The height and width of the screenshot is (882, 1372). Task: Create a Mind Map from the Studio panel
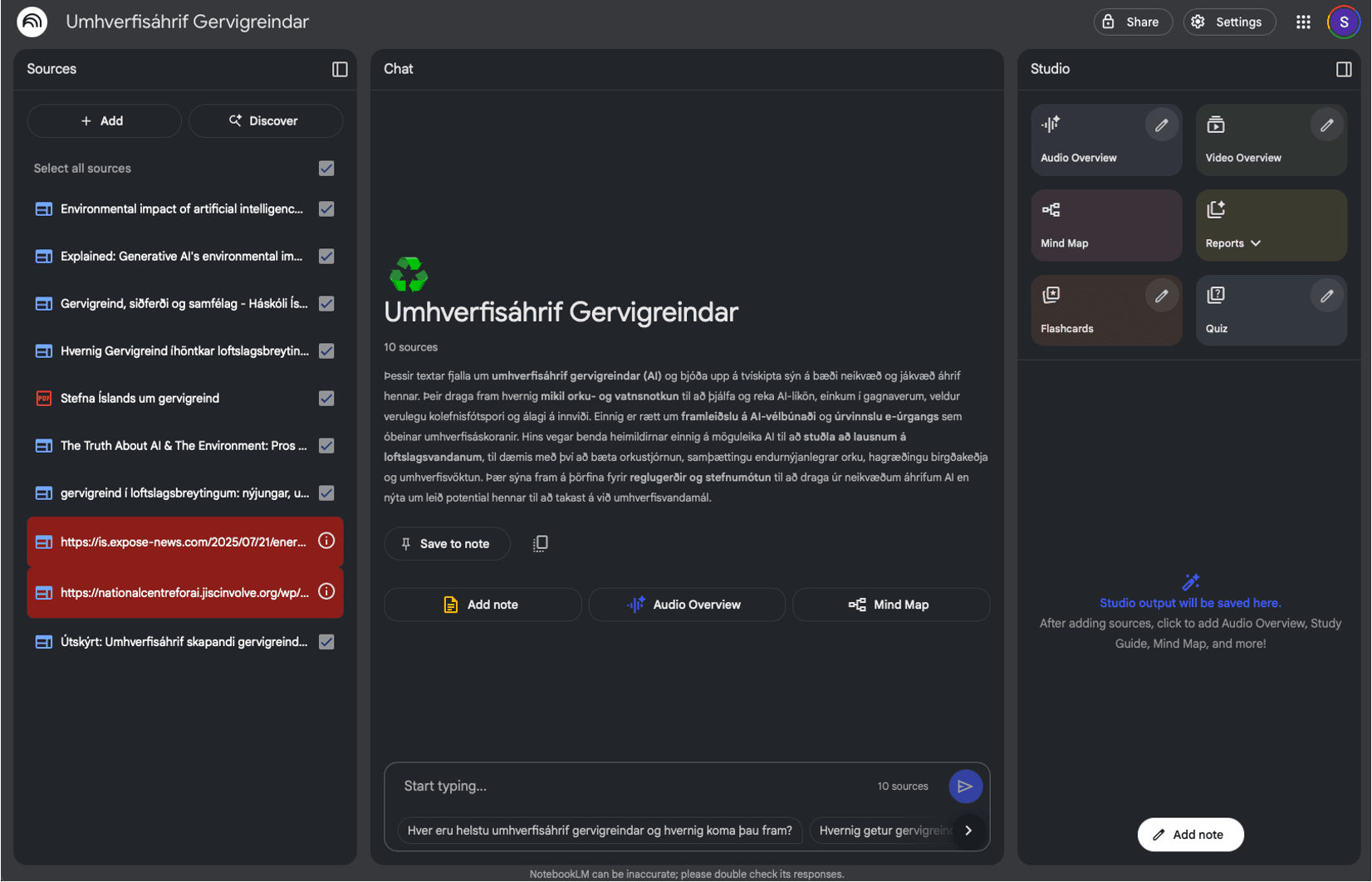click(1107, 225)
